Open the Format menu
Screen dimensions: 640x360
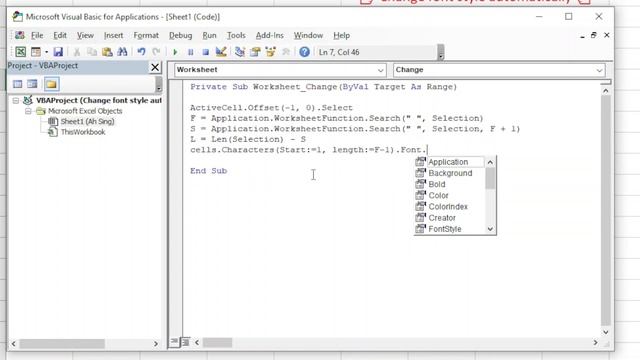point(146,36)
